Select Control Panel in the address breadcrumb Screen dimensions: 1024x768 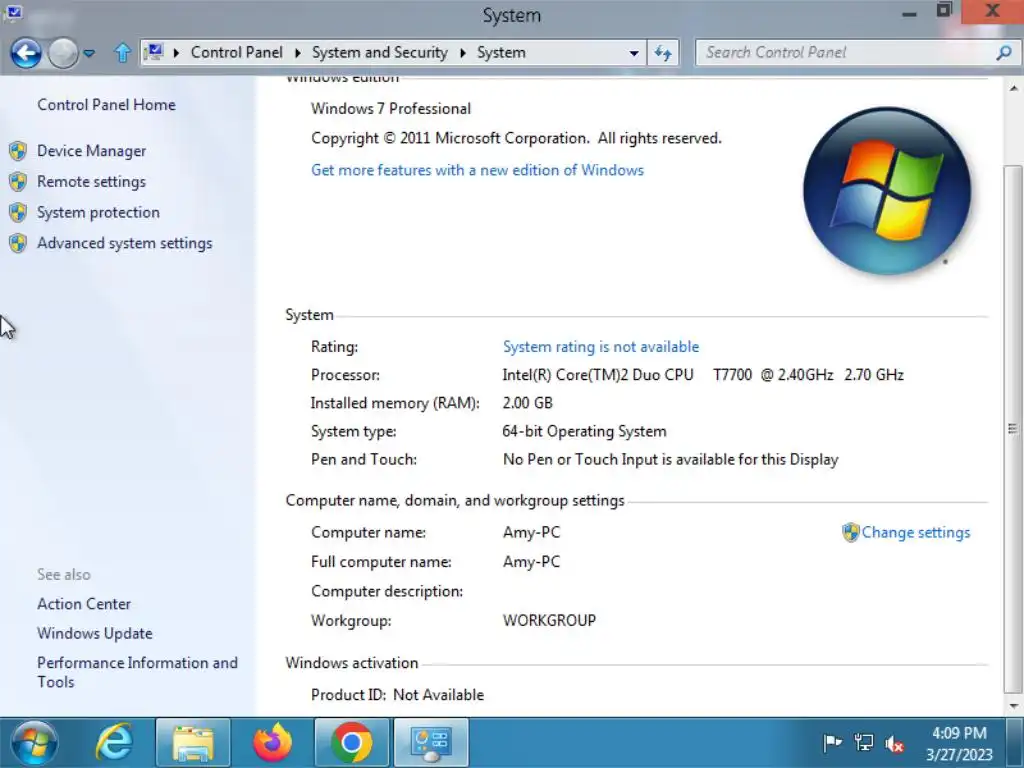click(236, 52)
